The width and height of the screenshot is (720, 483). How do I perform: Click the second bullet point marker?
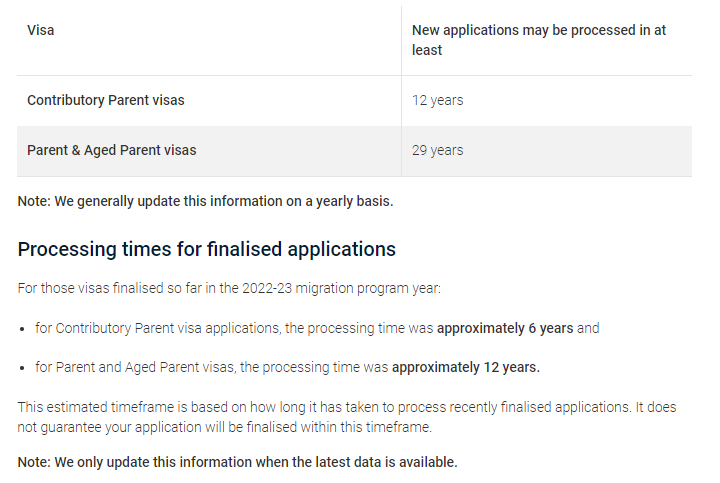(22, 368)
